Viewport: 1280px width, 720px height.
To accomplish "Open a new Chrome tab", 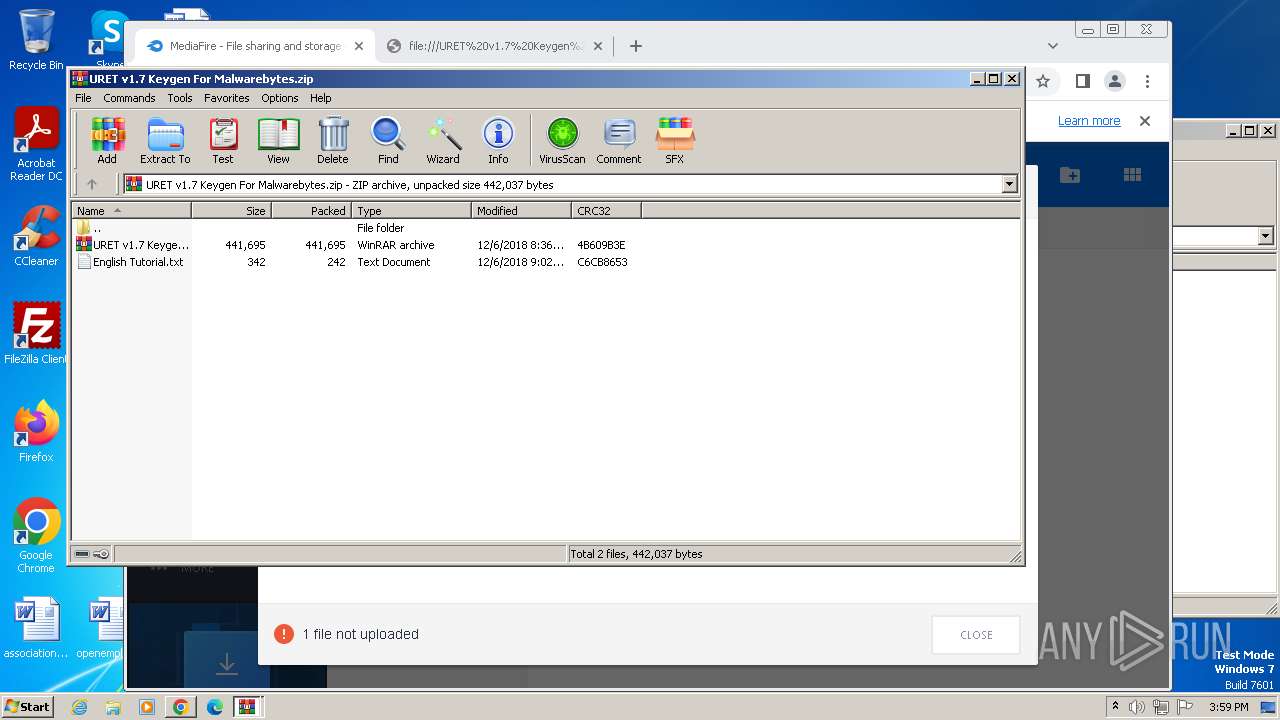I will pos(636,46).
